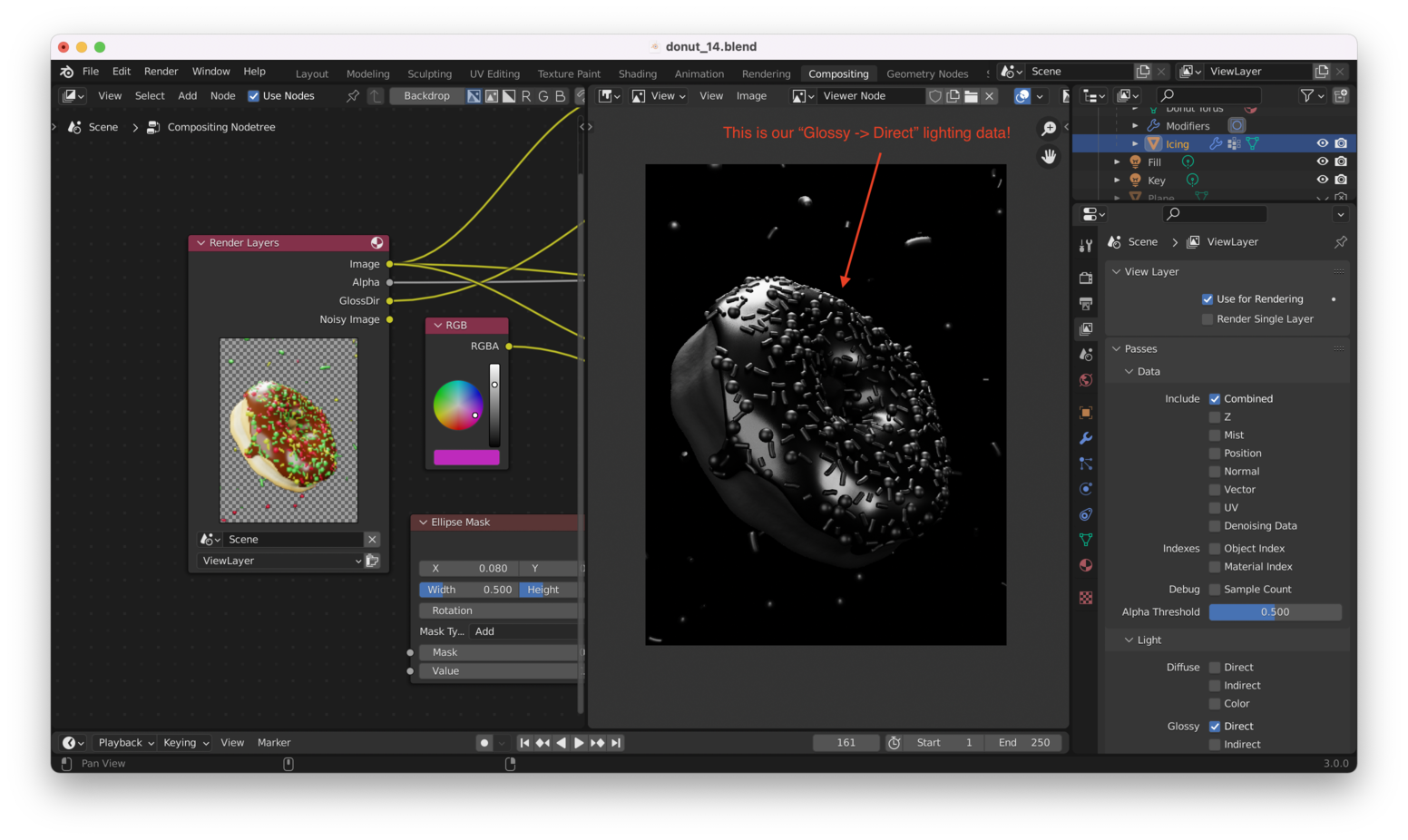
Task: Select the pan hand tool in viewer
Action: point(1049,157)
